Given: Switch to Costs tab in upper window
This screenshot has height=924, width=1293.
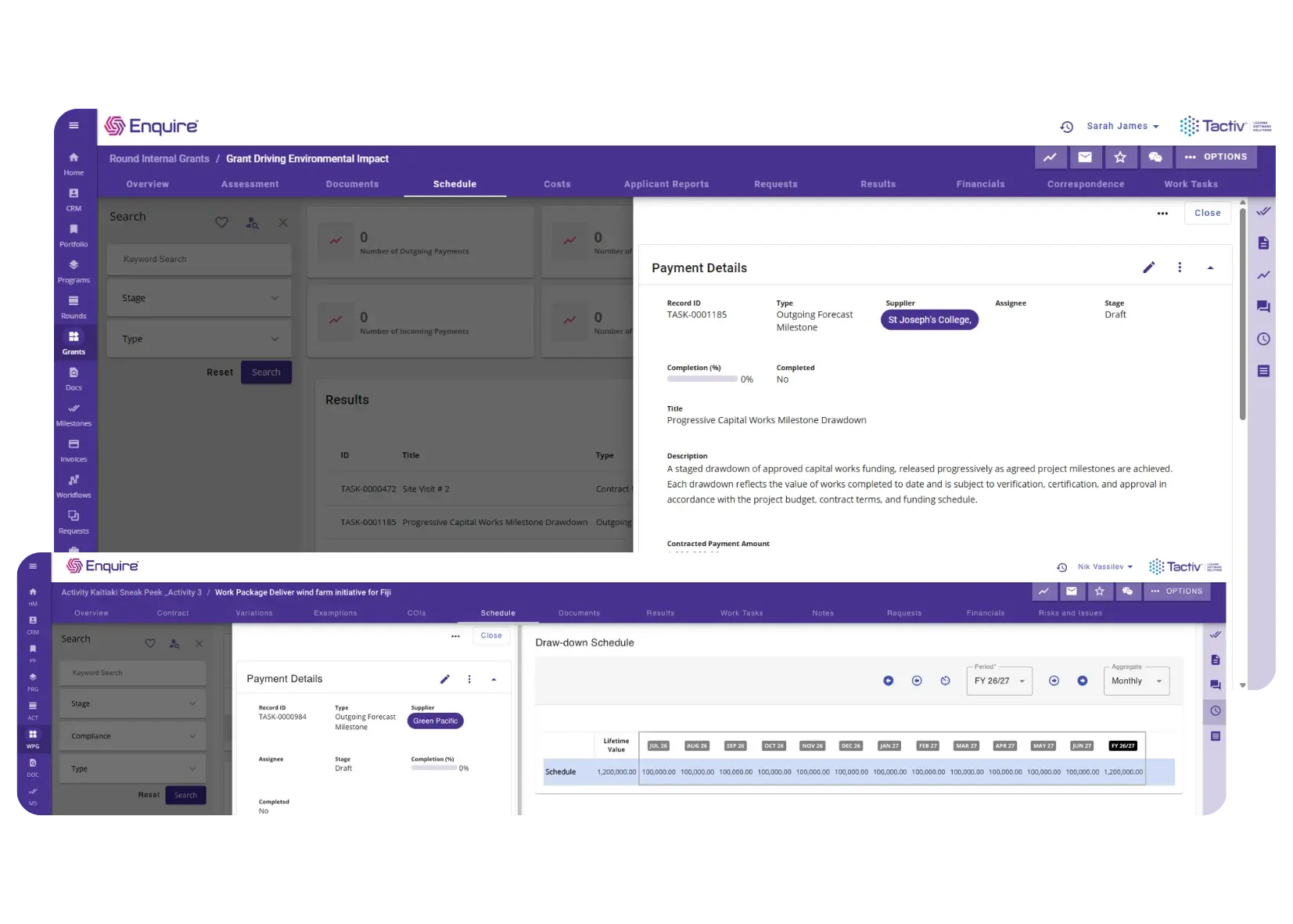Looking at the screenshot, I should pos(557,185).
